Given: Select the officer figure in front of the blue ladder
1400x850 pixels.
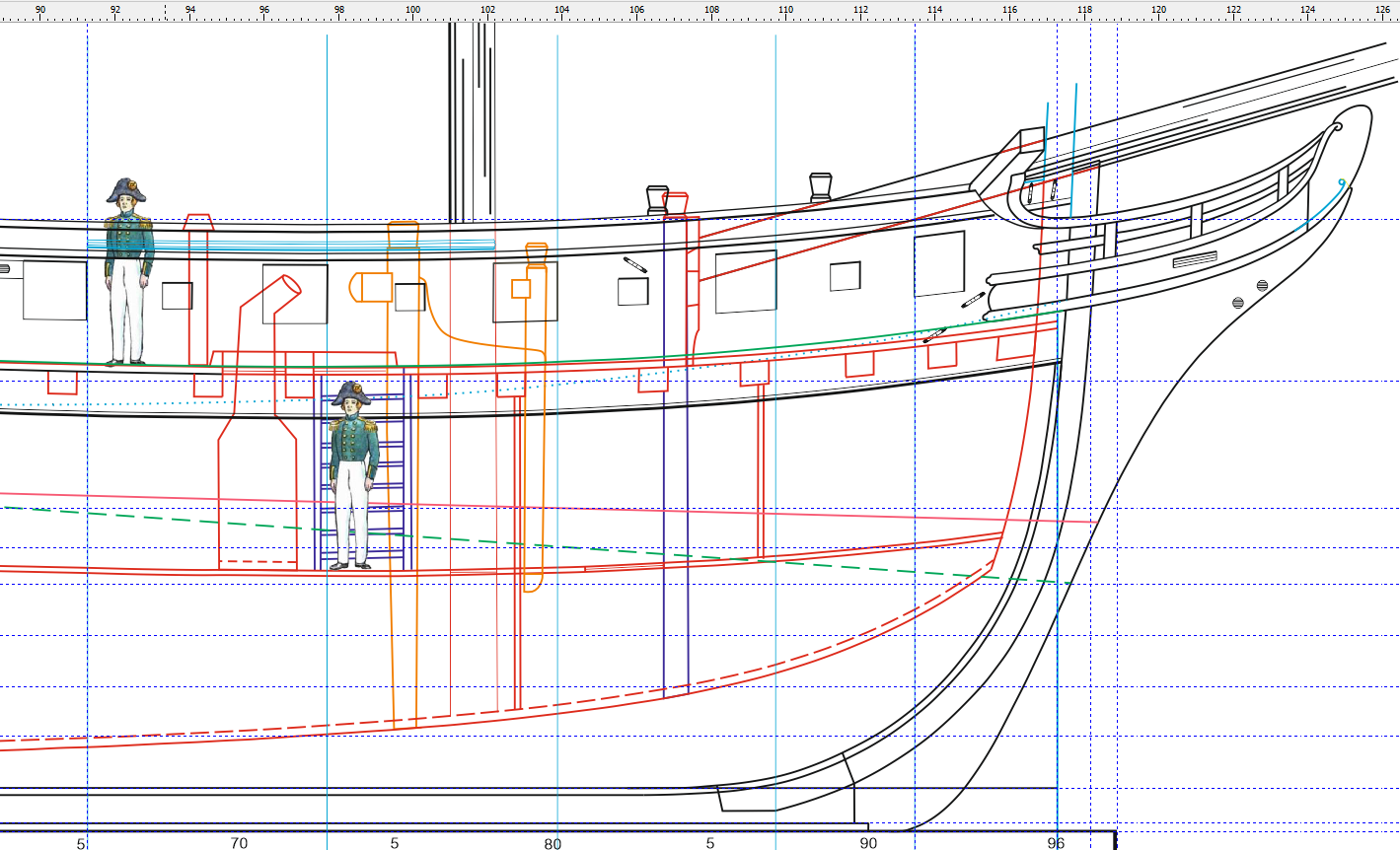Looking at the screenshot, I should [352, 475].
